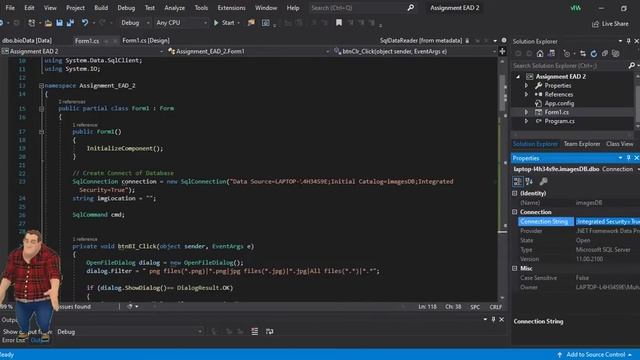This screenshot has height=360, width=640.
Task: Click the search magnifier icon in title bar
Action: (x=410, y=8)
